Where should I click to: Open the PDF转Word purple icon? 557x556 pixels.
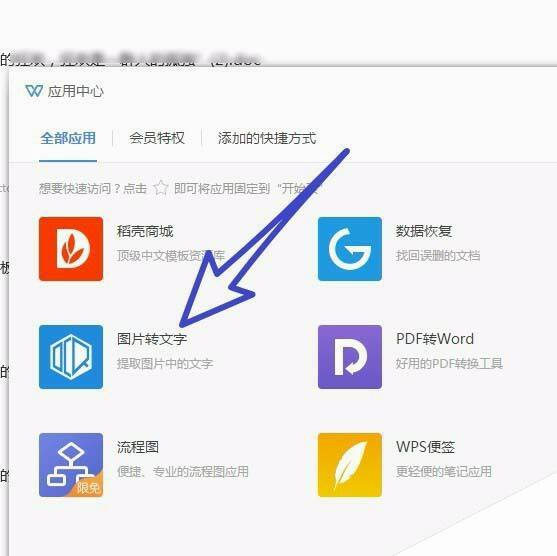coord(350,357)
